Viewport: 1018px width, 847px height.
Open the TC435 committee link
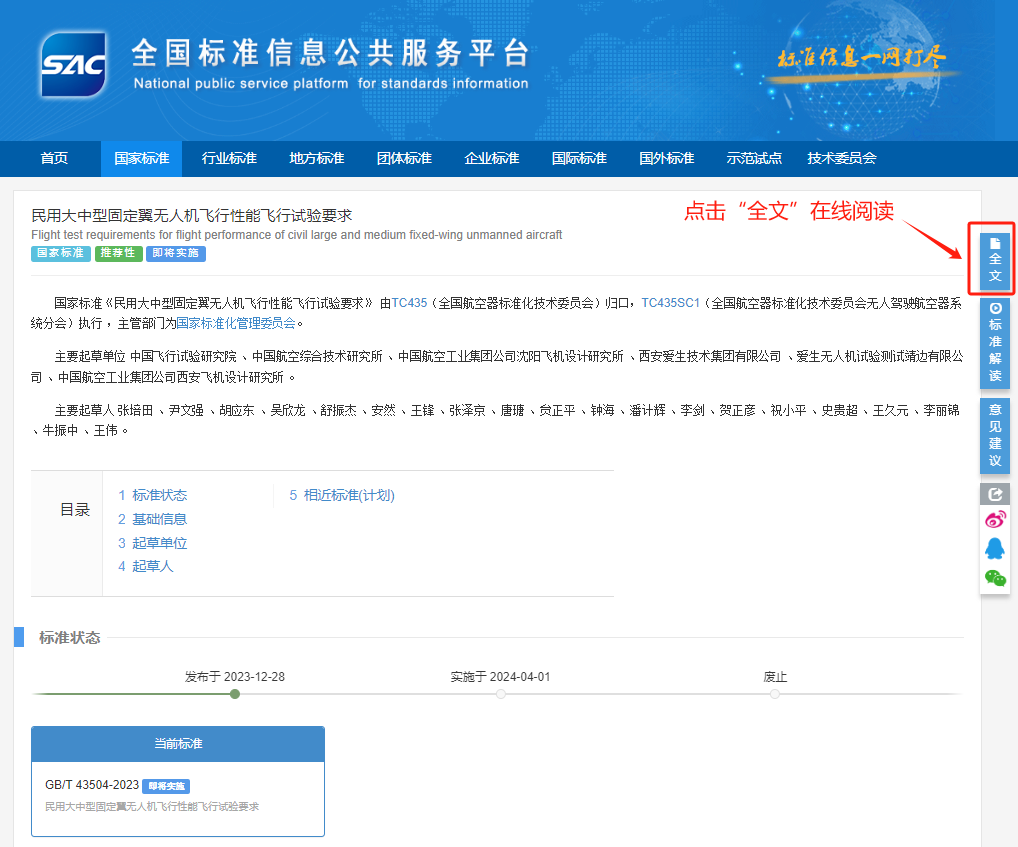click(x=409, y=302)
